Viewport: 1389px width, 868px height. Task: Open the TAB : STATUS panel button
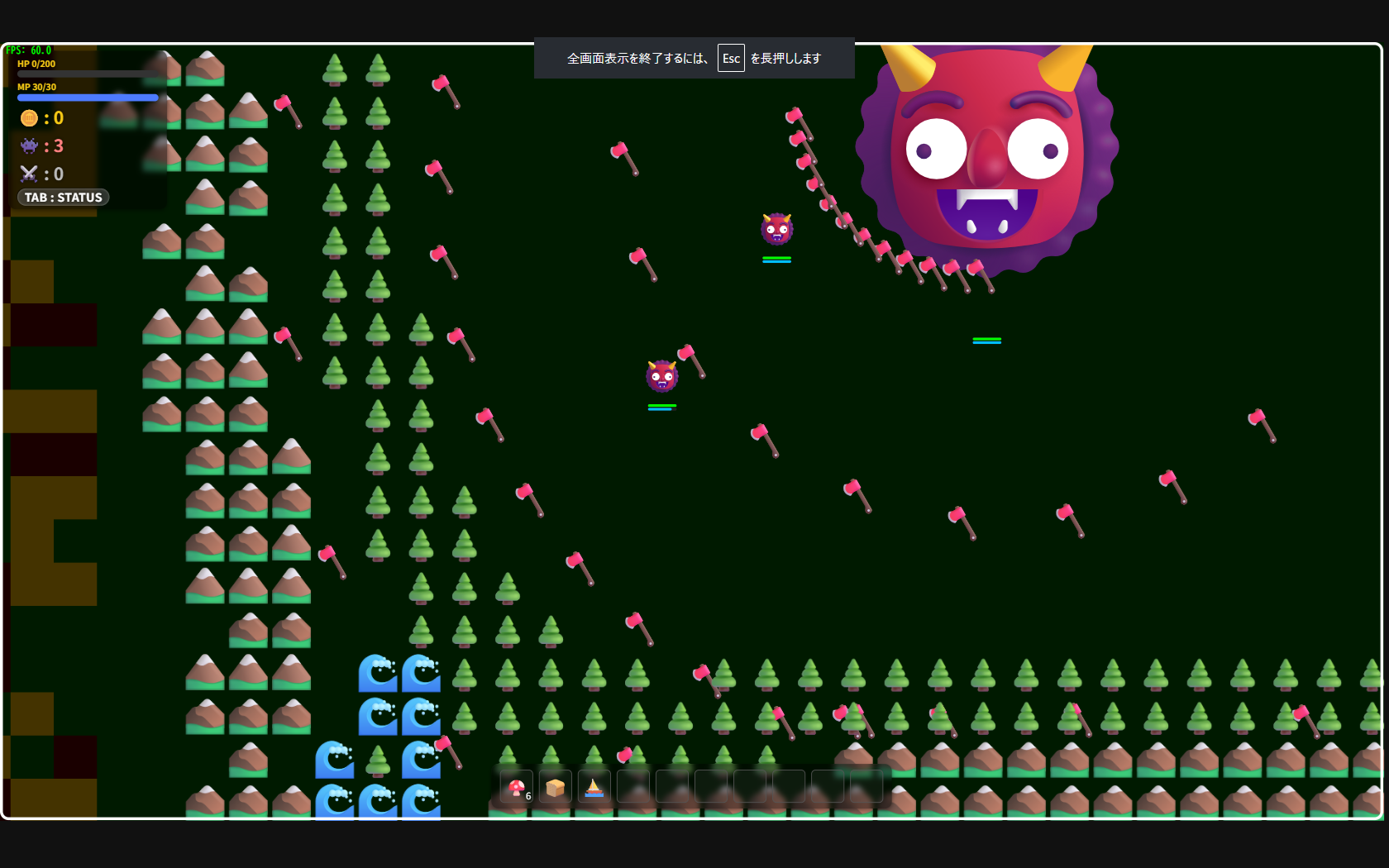64,198
